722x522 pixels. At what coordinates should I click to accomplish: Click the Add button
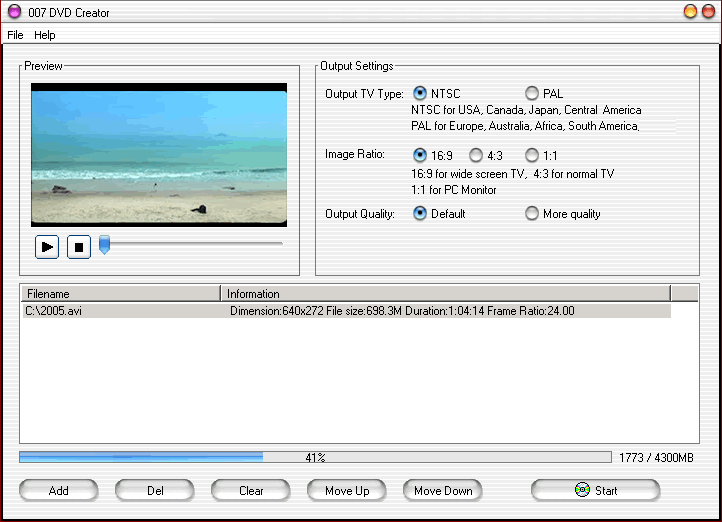58,491
